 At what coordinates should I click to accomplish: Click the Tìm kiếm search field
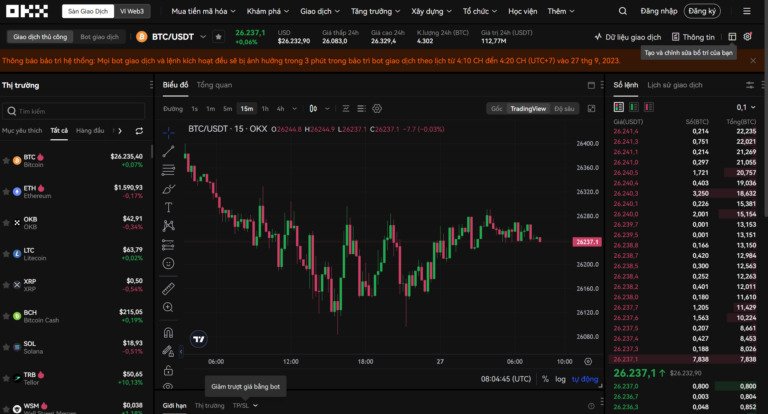75,111
